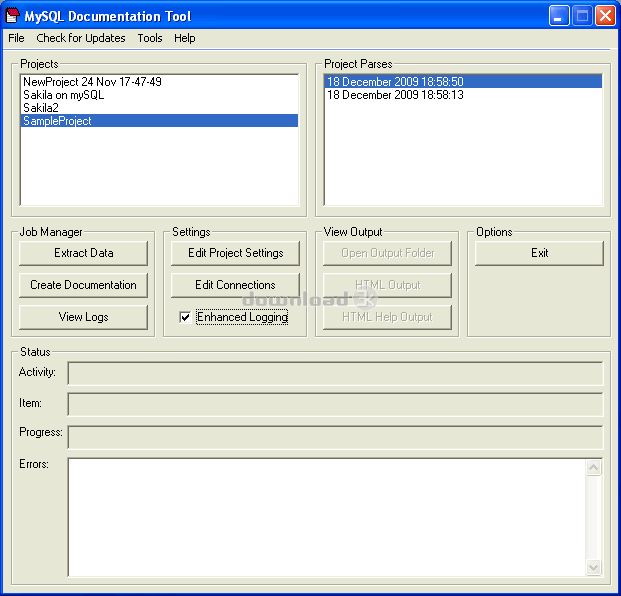The image size is (621, 596).
Task: Click the Errors box scroll up arrow
Action: coord(593,468)
